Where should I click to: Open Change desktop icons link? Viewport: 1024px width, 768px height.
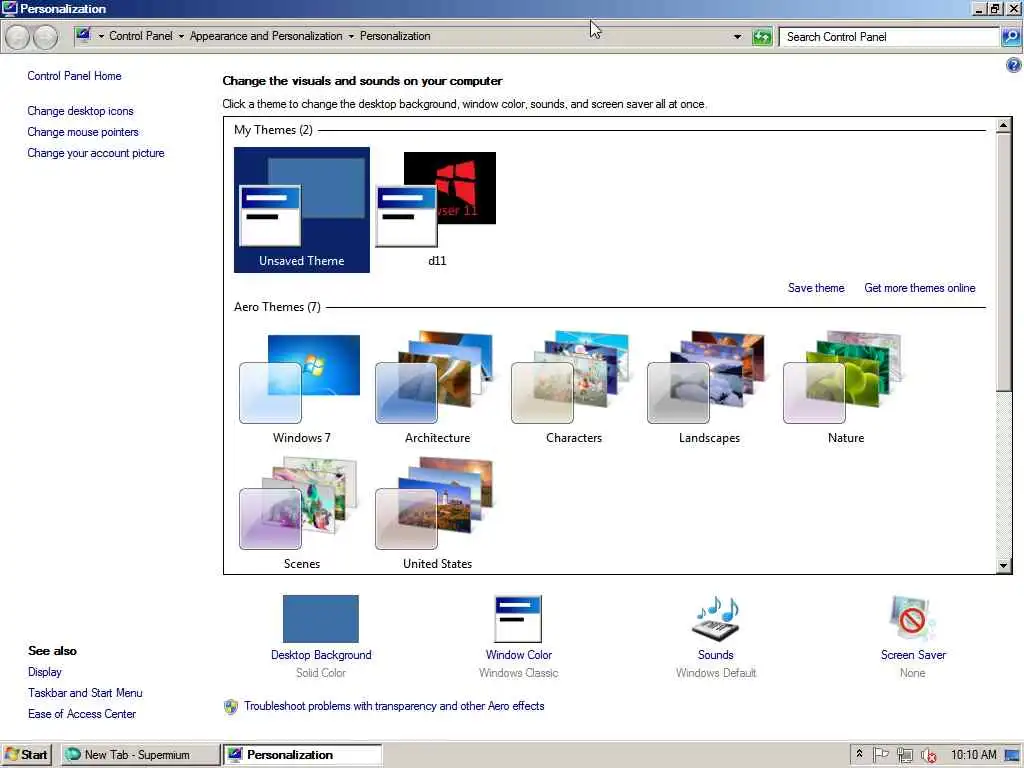click(80, 111)
